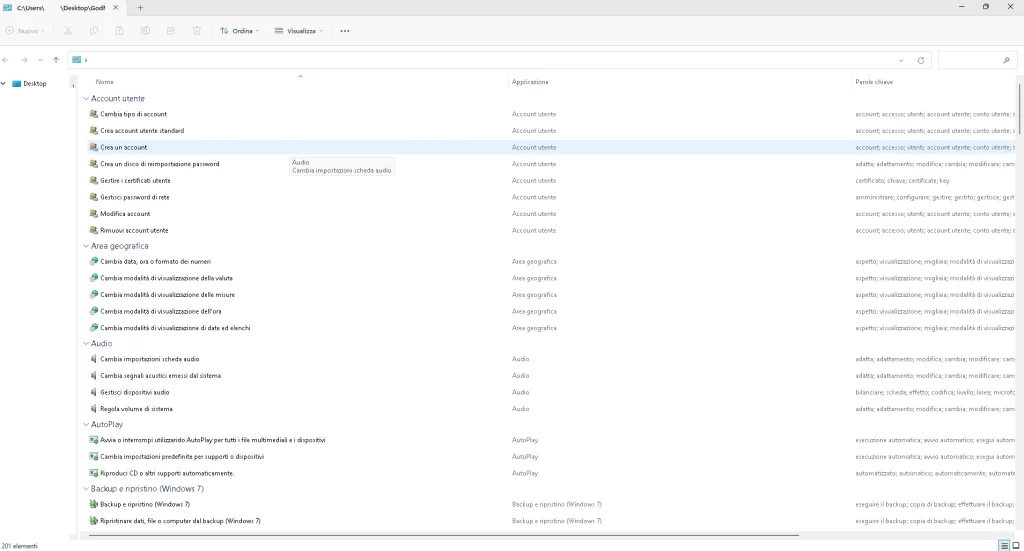The image size is (1024, 551).
Task: Select Desktop in the navigation pane
Action: click(35, 84)
